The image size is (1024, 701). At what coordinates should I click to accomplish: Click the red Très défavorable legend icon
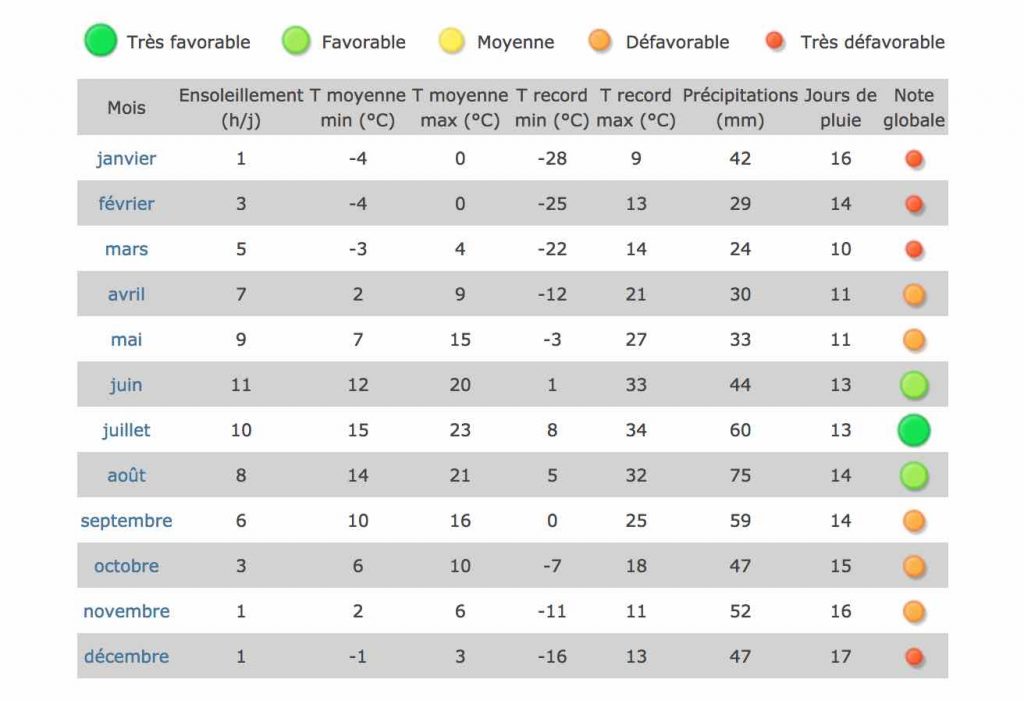[775, 41]
